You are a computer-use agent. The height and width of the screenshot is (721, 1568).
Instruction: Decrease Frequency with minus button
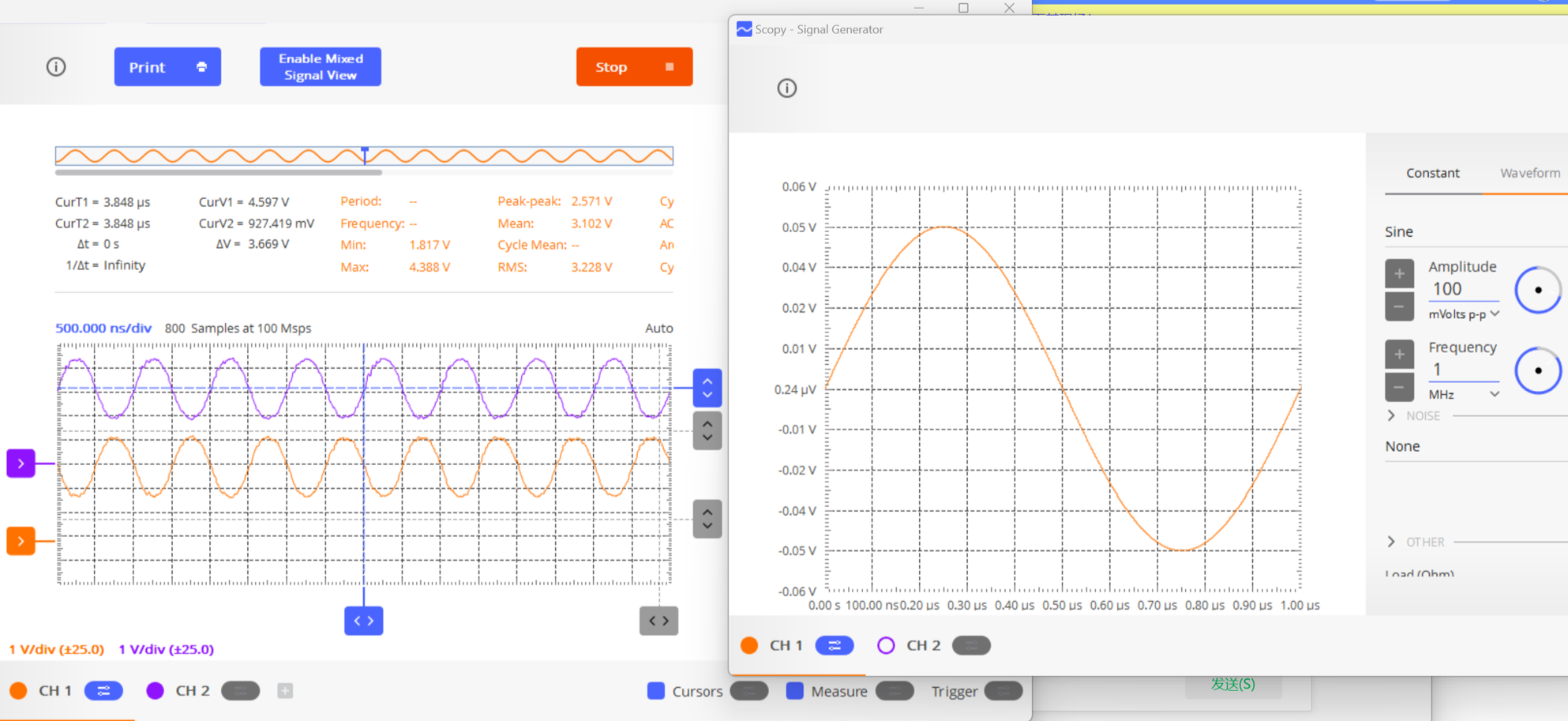coord(1399,387)
